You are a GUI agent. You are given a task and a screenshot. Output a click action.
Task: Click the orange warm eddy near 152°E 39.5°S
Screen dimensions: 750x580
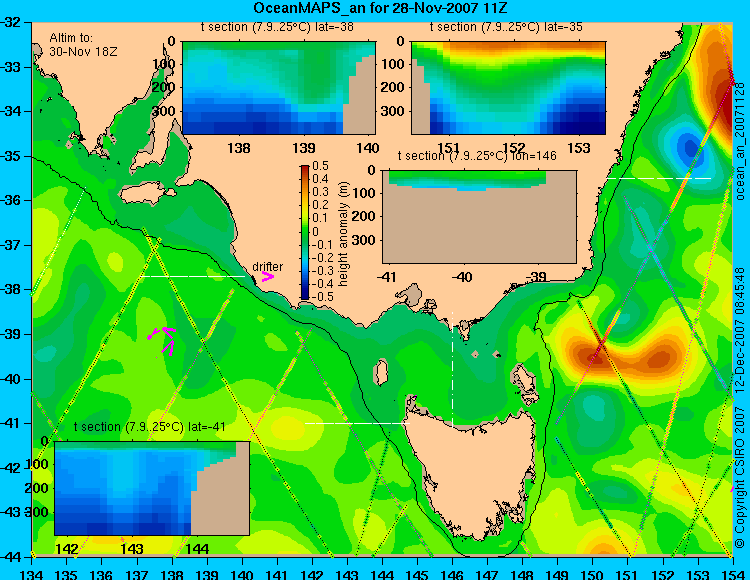tap(659, 358)
